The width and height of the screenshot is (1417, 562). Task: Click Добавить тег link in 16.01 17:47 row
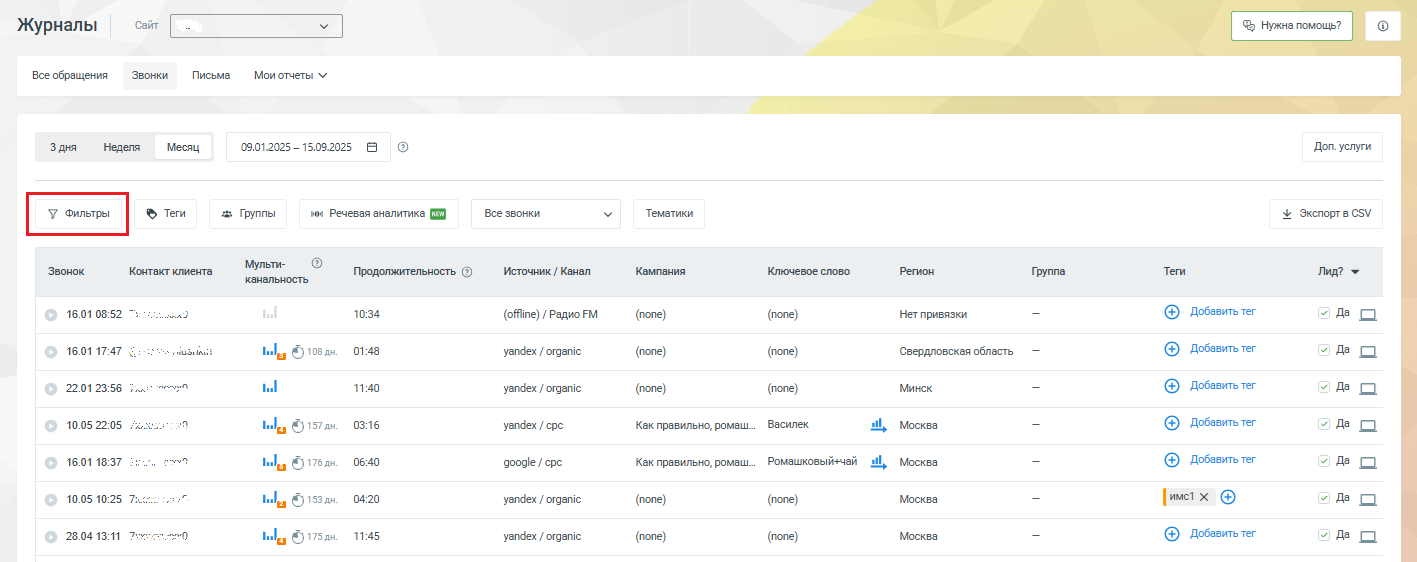pos(1223,348)
